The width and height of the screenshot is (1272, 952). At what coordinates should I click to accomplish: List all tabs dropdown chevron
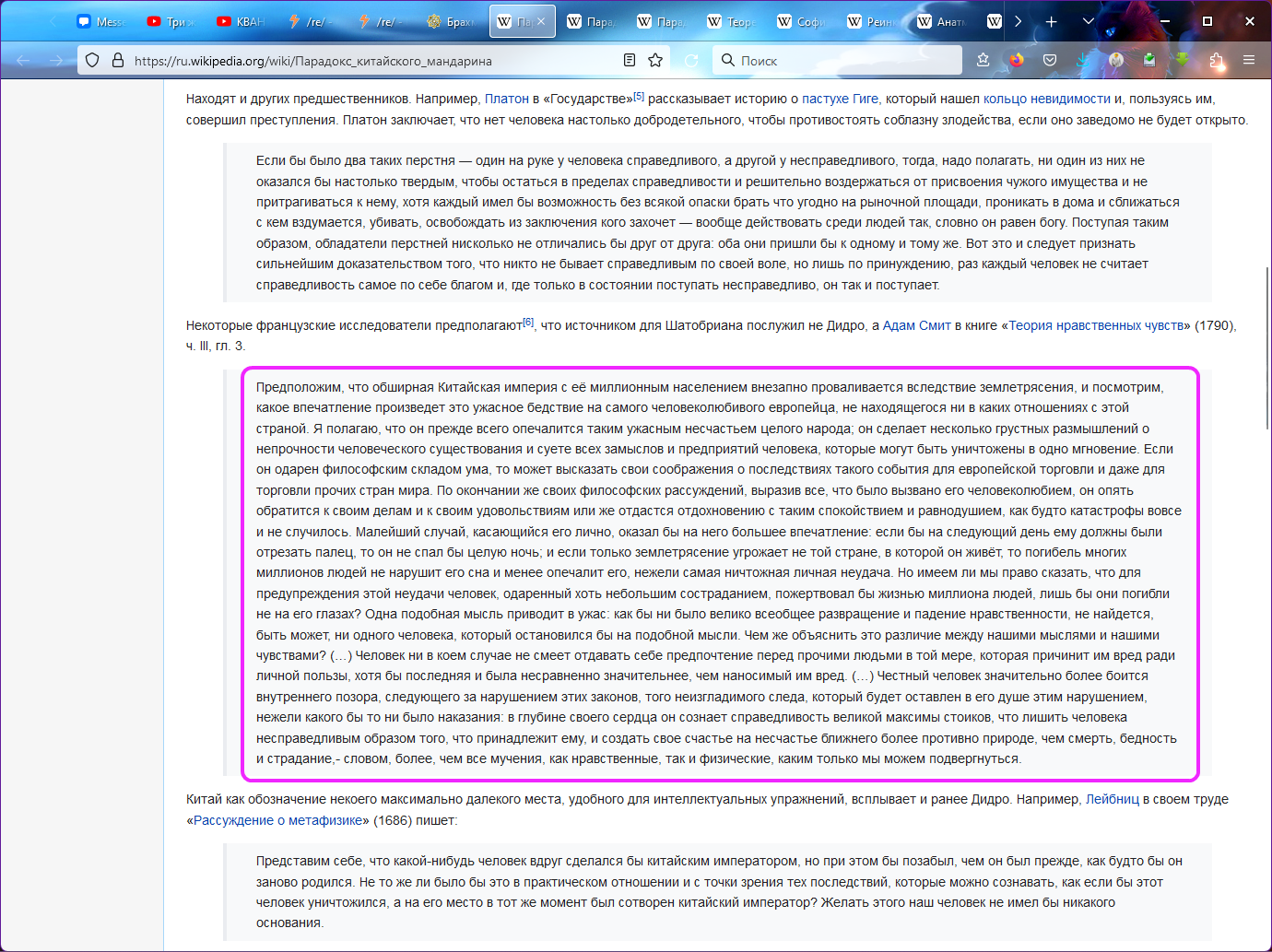(1089, 21)
